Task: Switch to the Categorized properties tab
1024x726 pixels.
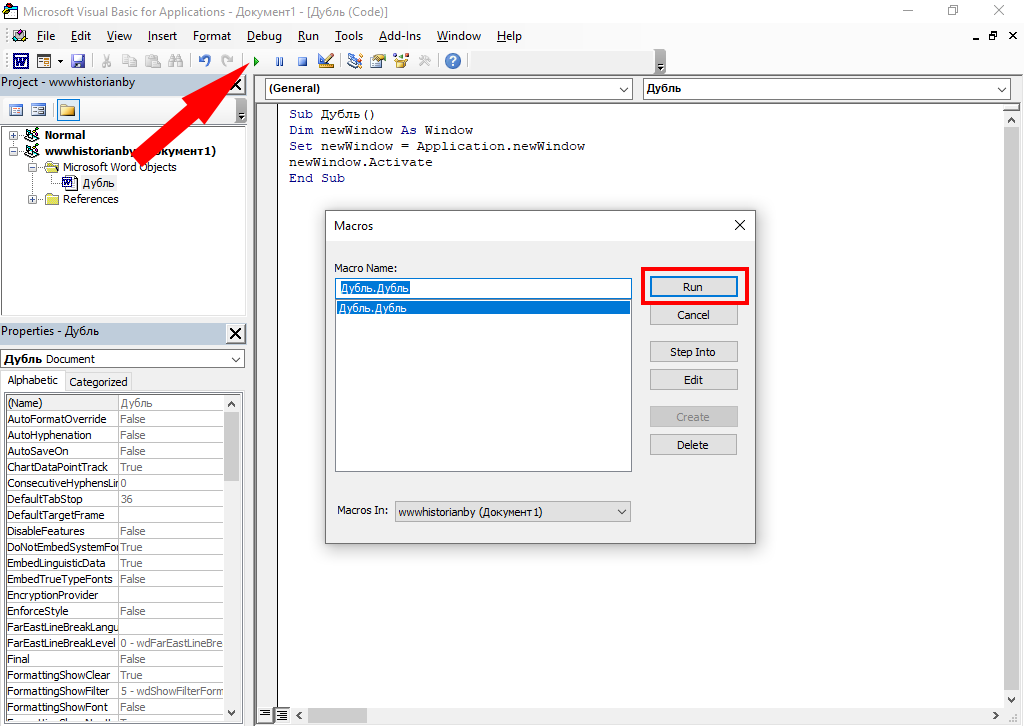Action: pyautogui.click(x=98, y=381)
